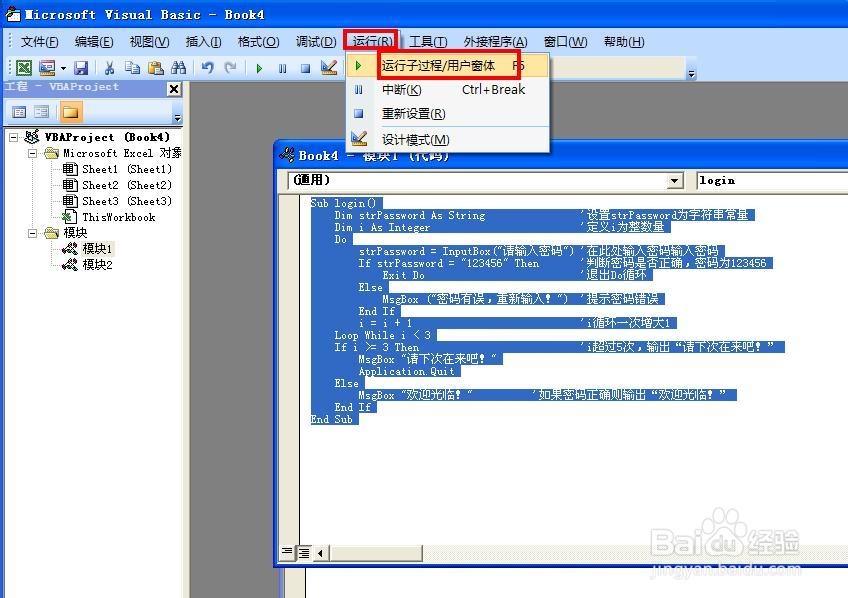Select 模块2 in project tree

coord(97,264)
